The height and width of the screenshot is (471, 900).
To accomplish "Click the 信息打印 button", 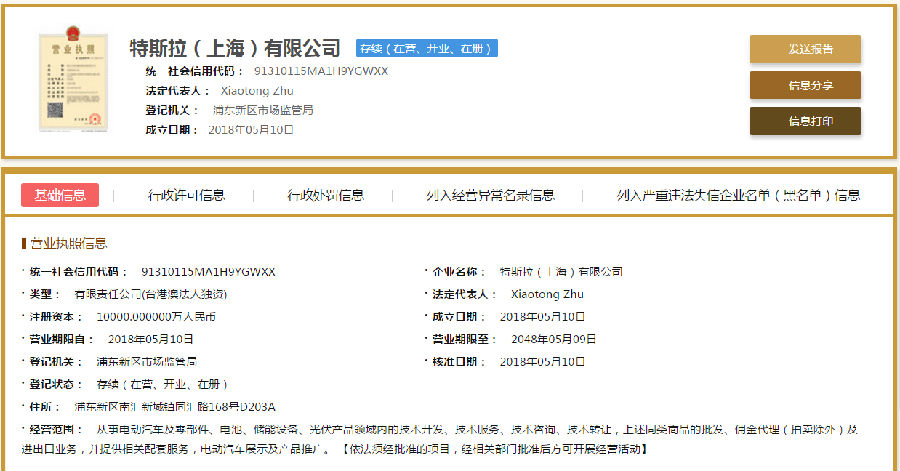I will click(x=805, y=121).
